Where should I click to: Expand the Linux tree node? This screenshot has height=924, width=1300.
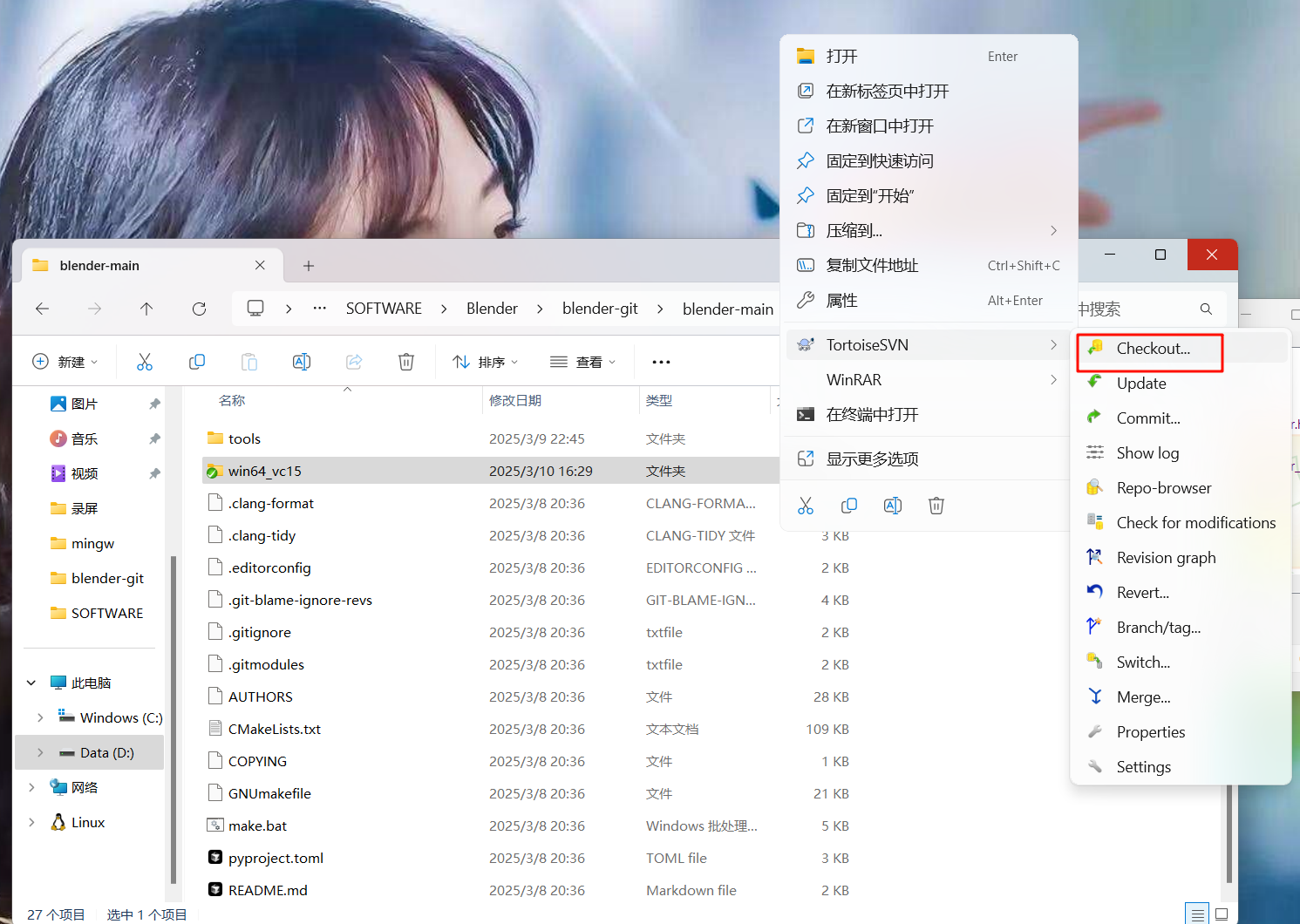pos(31,822)
